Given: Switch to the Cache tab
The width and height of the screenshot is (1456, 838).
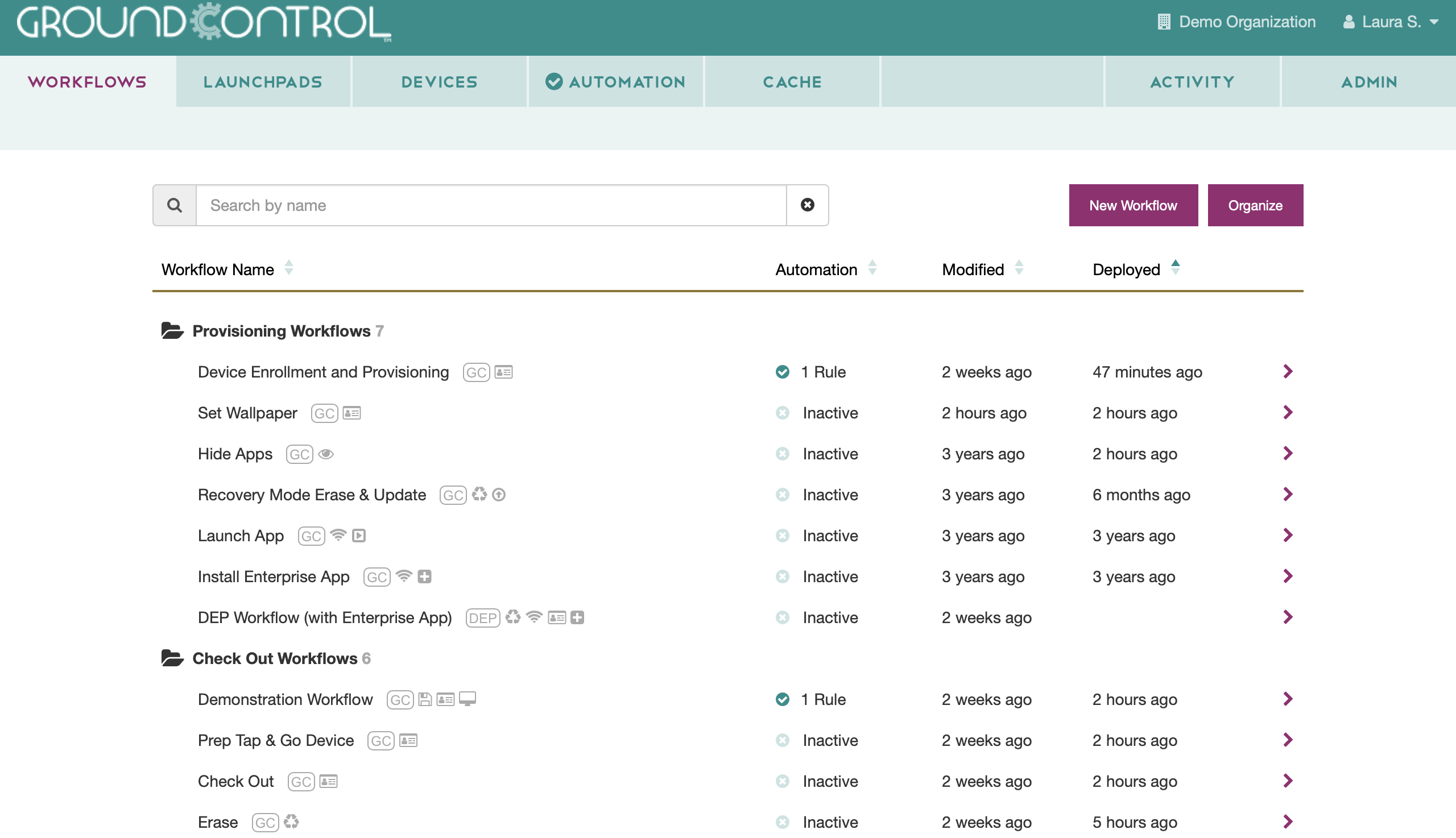Looking at the screenshot, I should click(792, 82).
